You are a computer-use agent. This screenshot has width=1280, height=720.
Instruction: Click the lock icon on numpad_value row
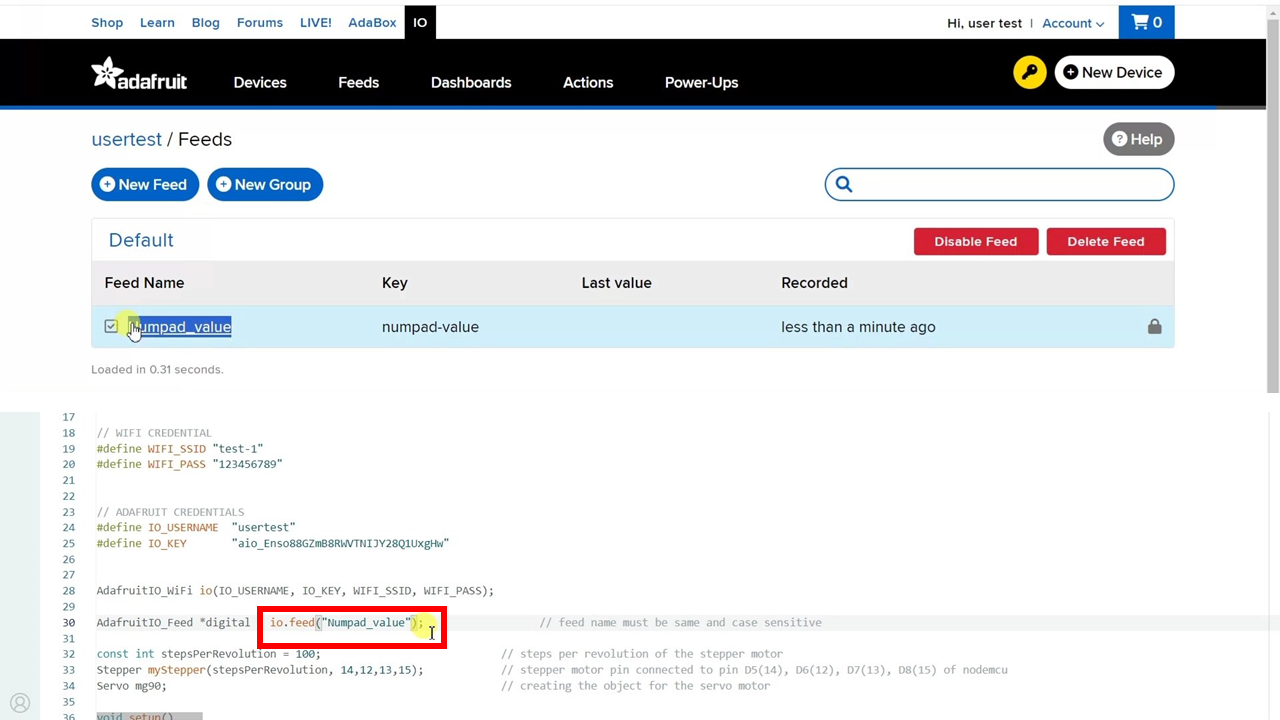[1154, 327]
